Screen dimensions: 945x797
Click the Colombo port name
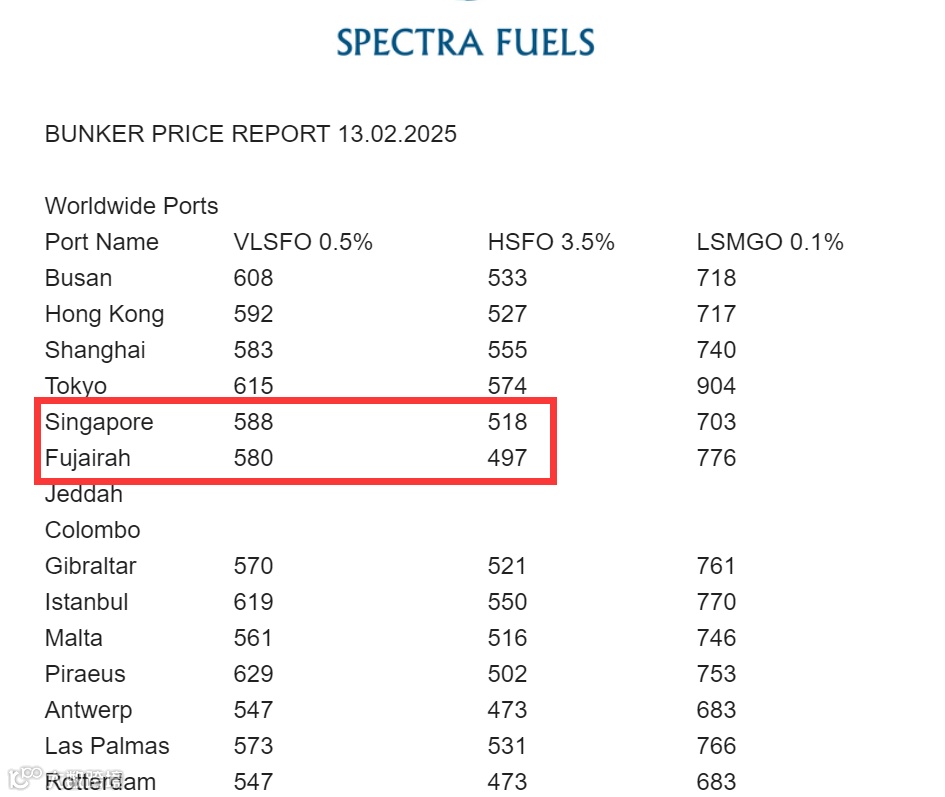[x=93, y=530]
